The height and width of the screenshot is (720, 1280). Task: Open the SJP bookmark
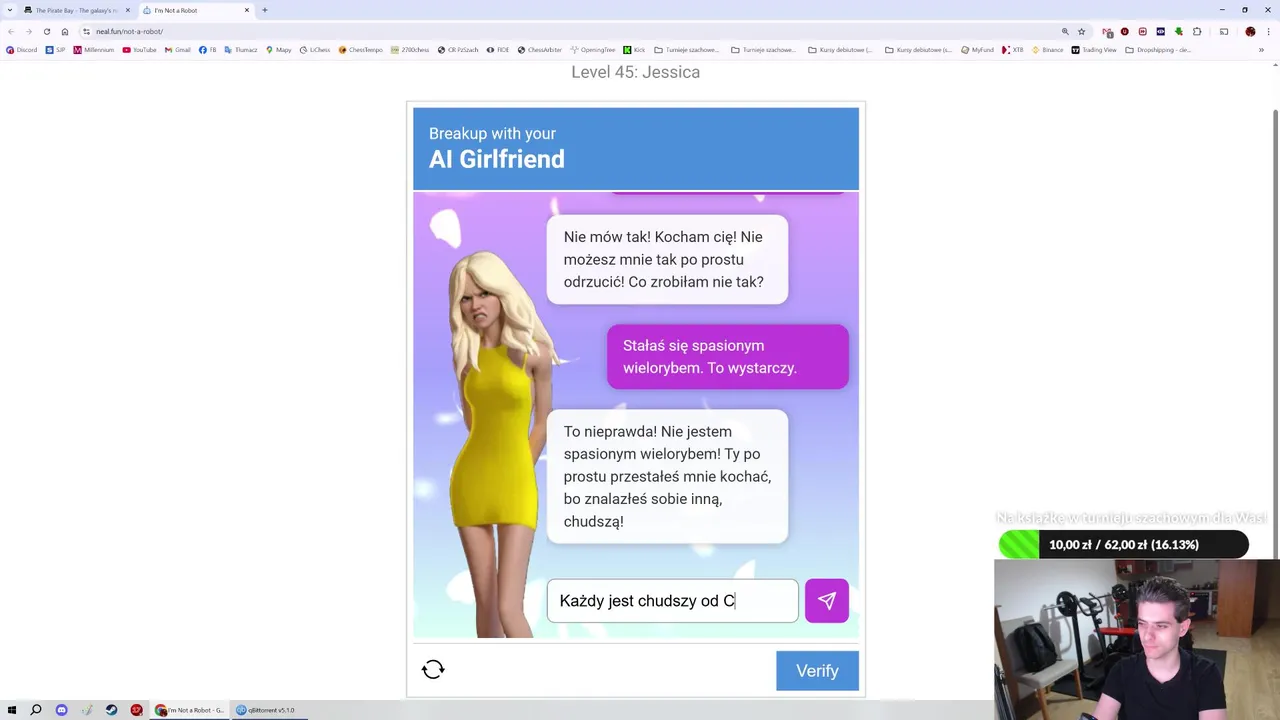pos(55,50)
